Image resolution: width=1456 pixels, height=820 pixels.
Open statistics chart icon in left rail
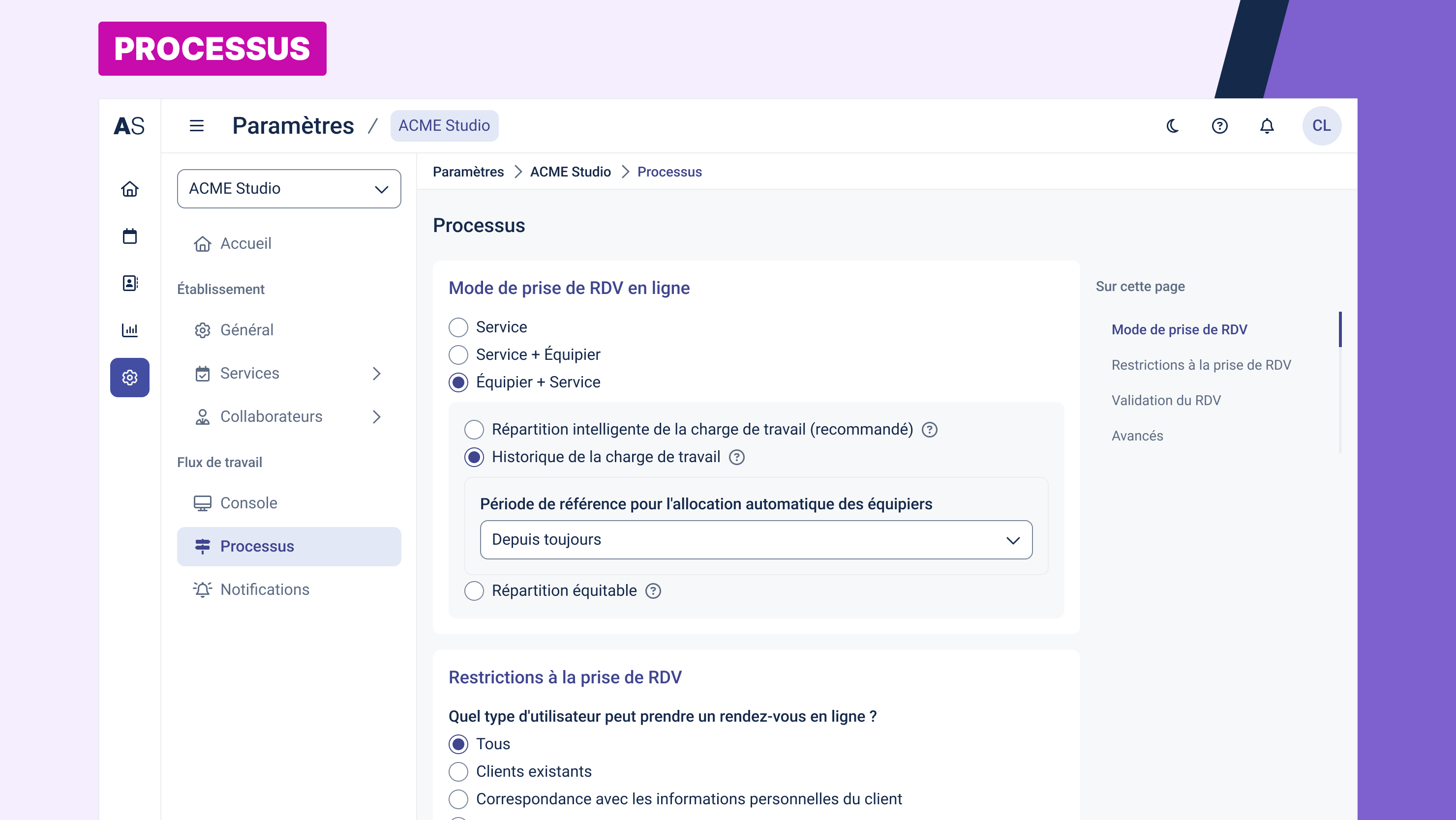click(x=129, y=330)
